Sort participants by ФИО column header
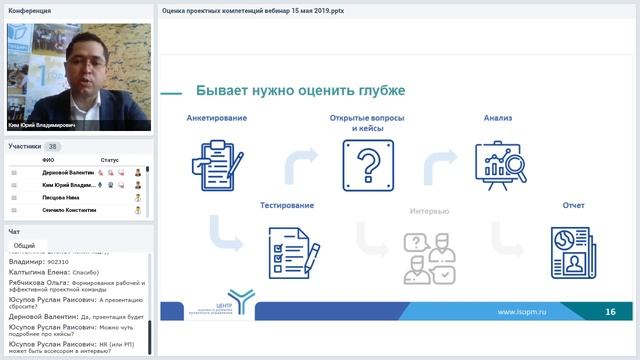Screen dimensions: 640x360 pos(48,160)
